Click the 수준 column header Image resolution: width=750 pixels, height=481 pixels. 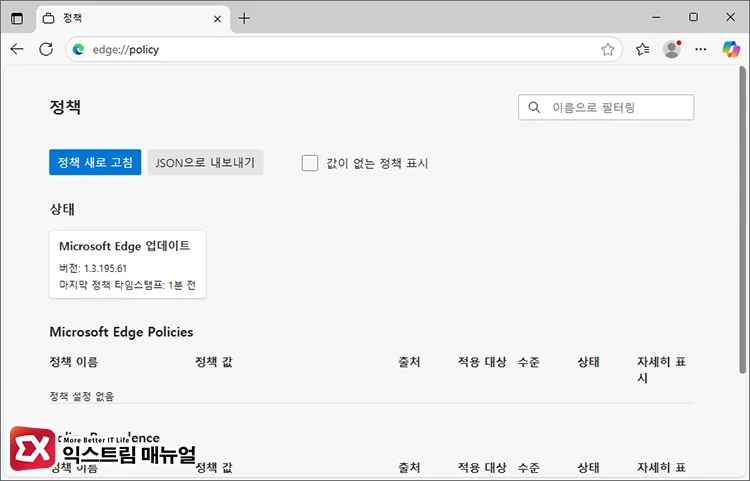coord(529,362)
